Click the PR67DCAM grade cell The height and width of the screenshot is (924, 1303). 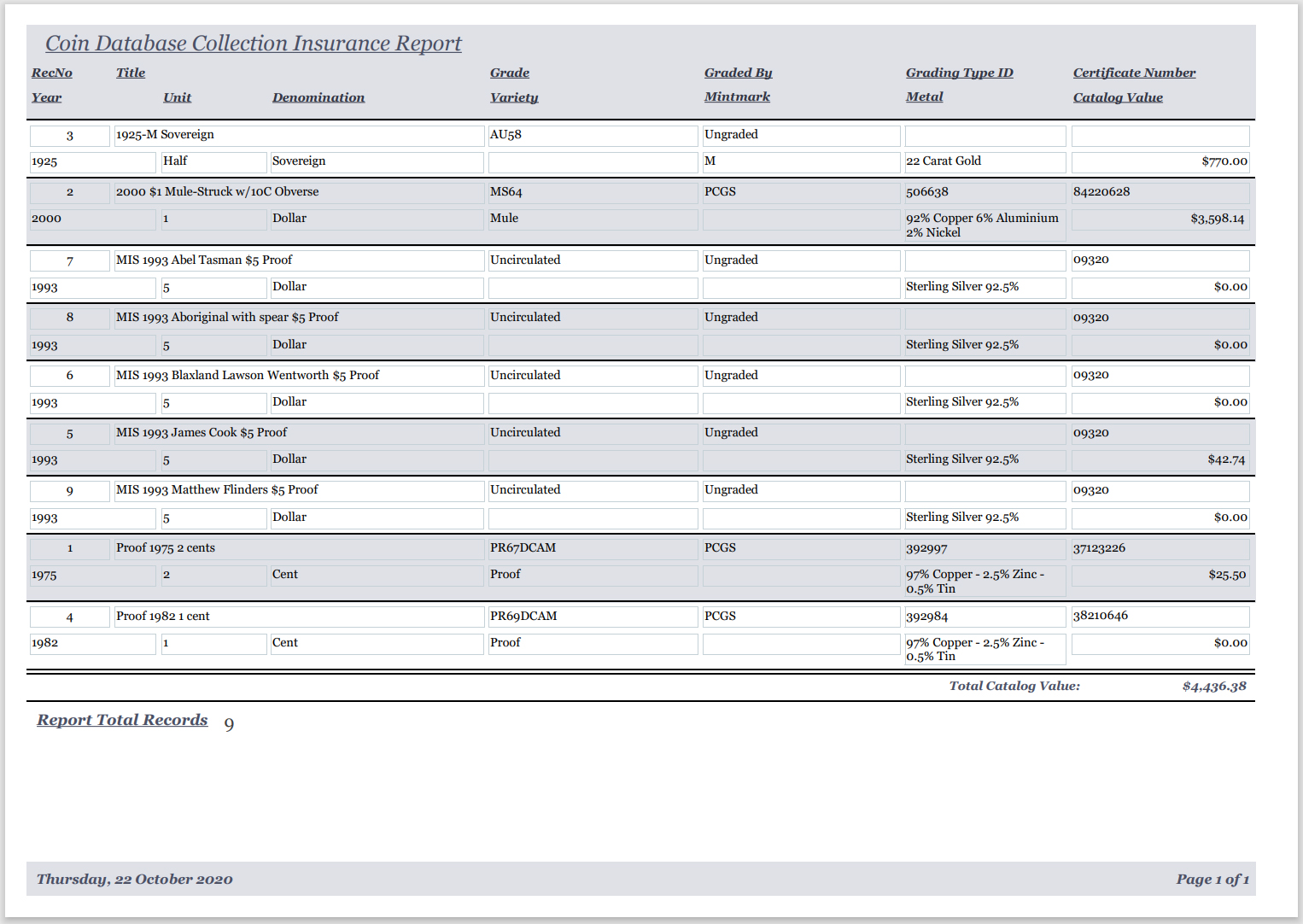click(593, 548)
